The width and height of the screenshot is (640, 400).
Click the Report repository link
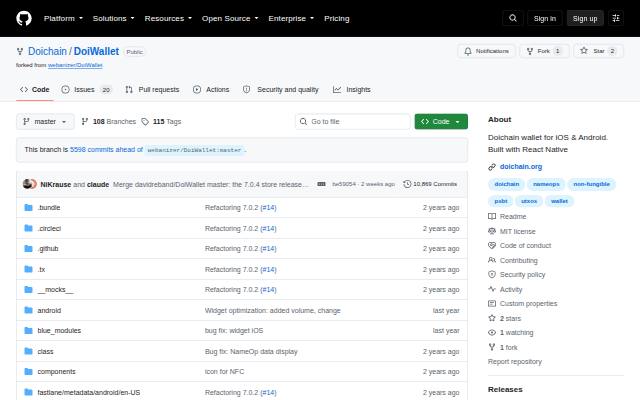click(515, 362)
